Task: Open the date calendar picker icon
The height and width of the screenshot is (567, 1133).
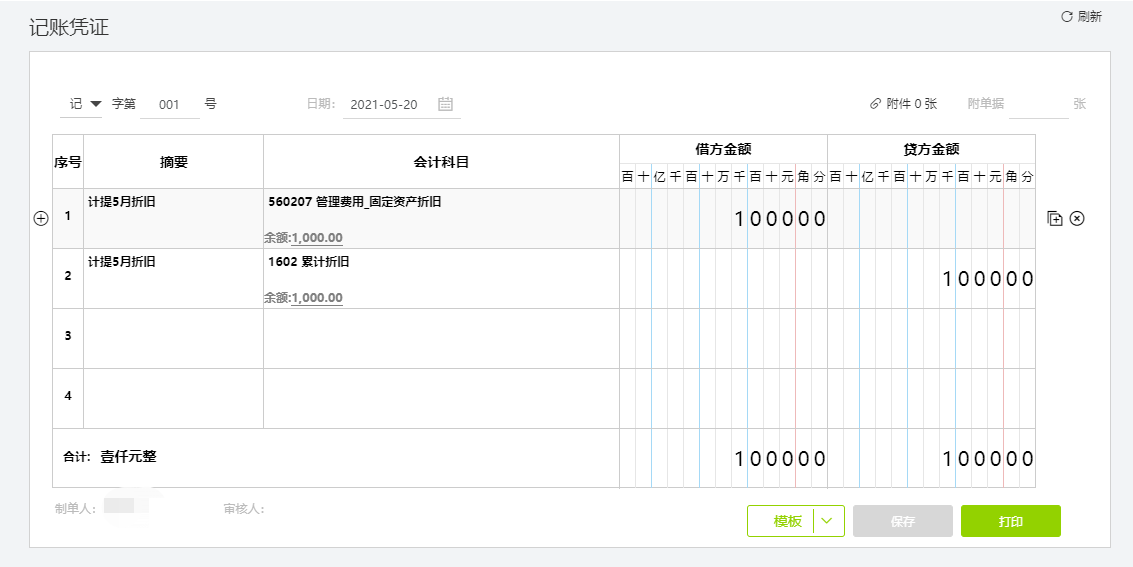Action: pos(445,104)
